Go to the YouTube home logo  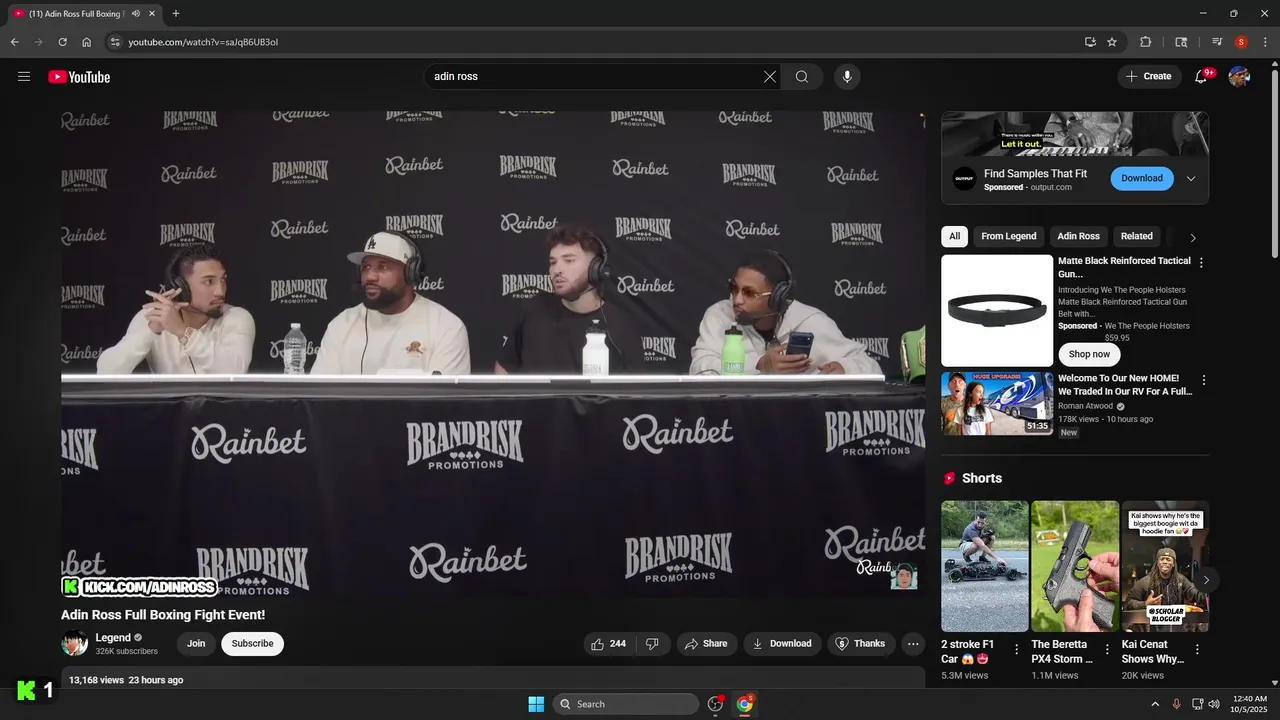pyautogui.click(x=79, y=77)
